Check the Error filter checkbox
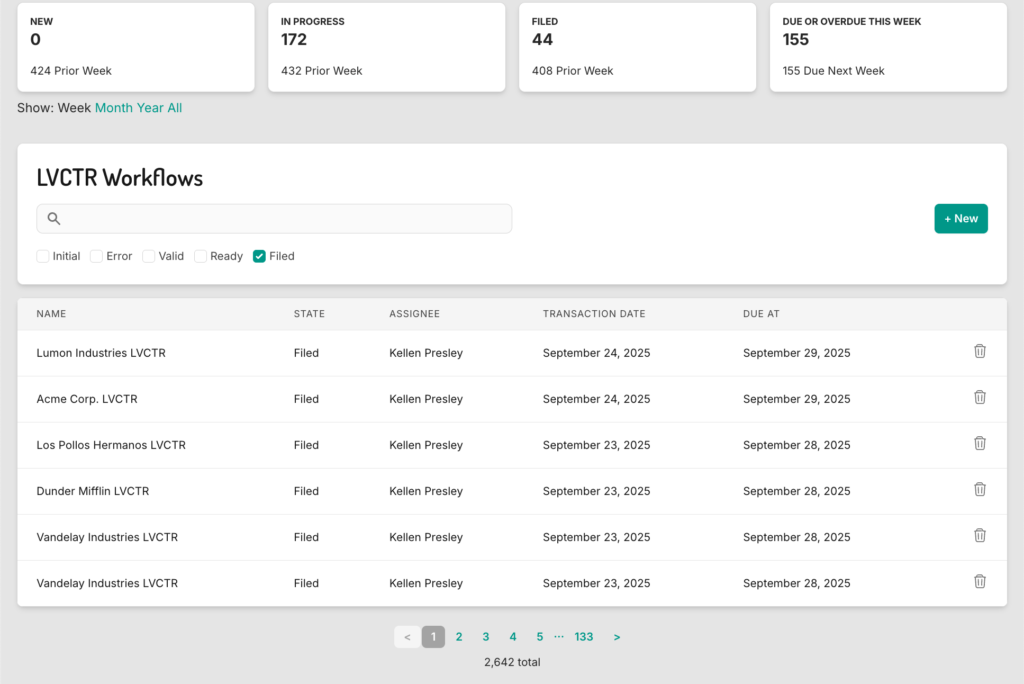 point(97,256)
